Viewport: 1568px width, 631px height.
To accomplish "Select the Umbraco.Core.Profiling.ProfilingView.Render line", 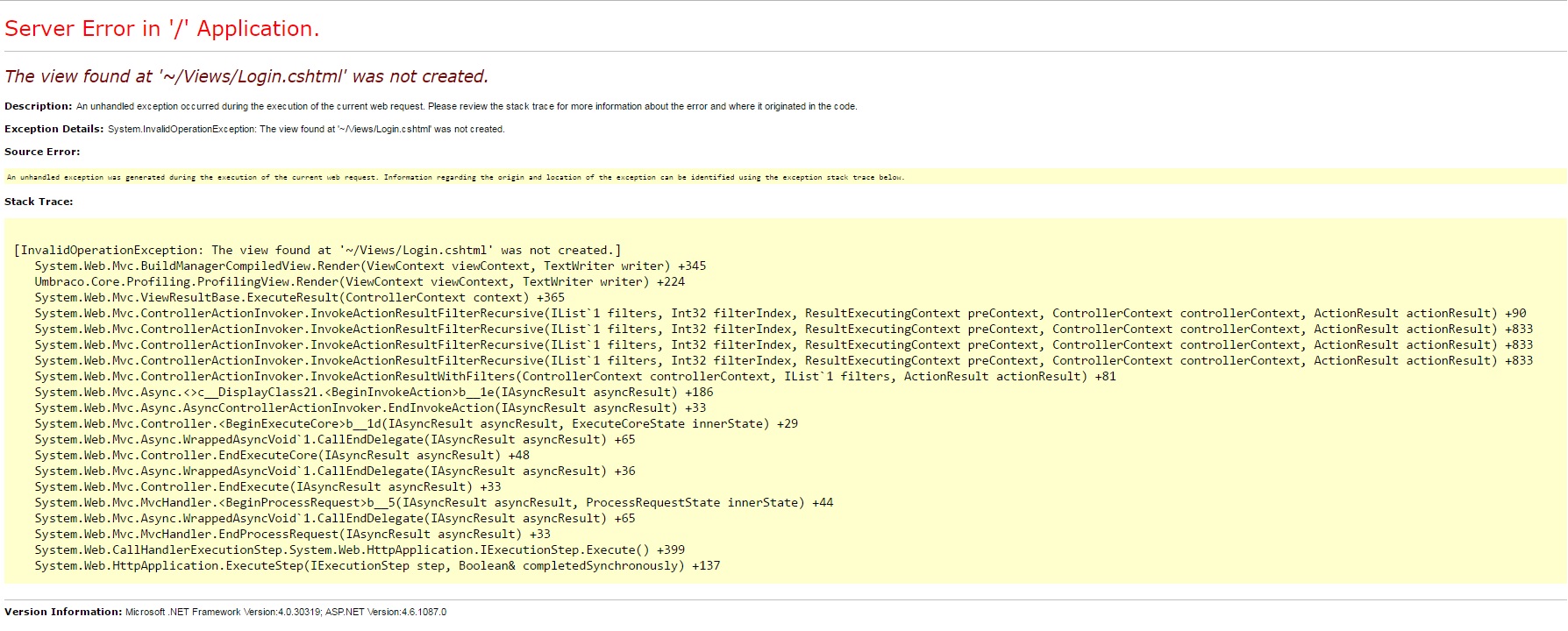I will point(360,282).
